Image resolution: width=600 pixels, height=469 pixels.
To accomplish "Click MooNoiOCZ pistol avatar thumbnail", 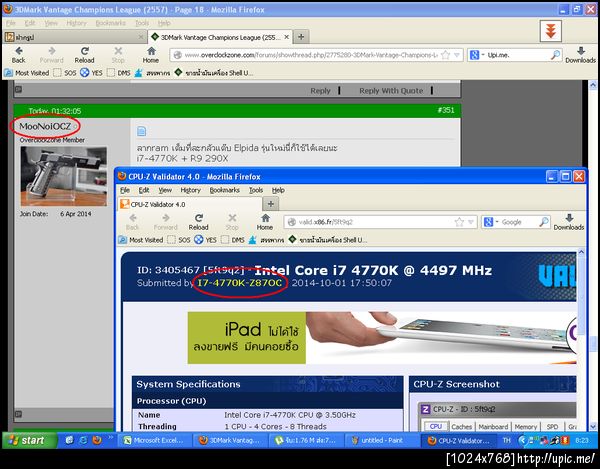I will [64, 176].
